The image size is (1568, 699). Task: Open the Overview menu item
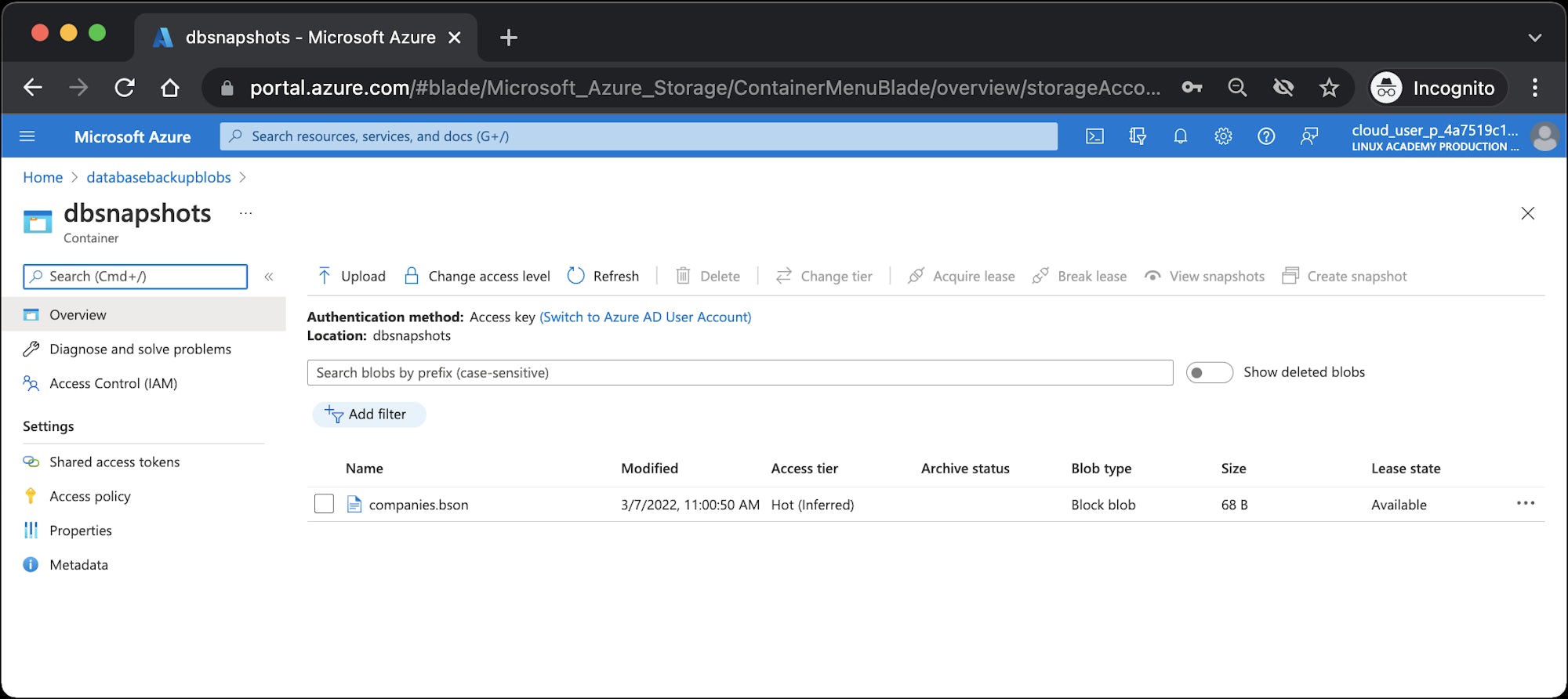(x=143, y=314)
